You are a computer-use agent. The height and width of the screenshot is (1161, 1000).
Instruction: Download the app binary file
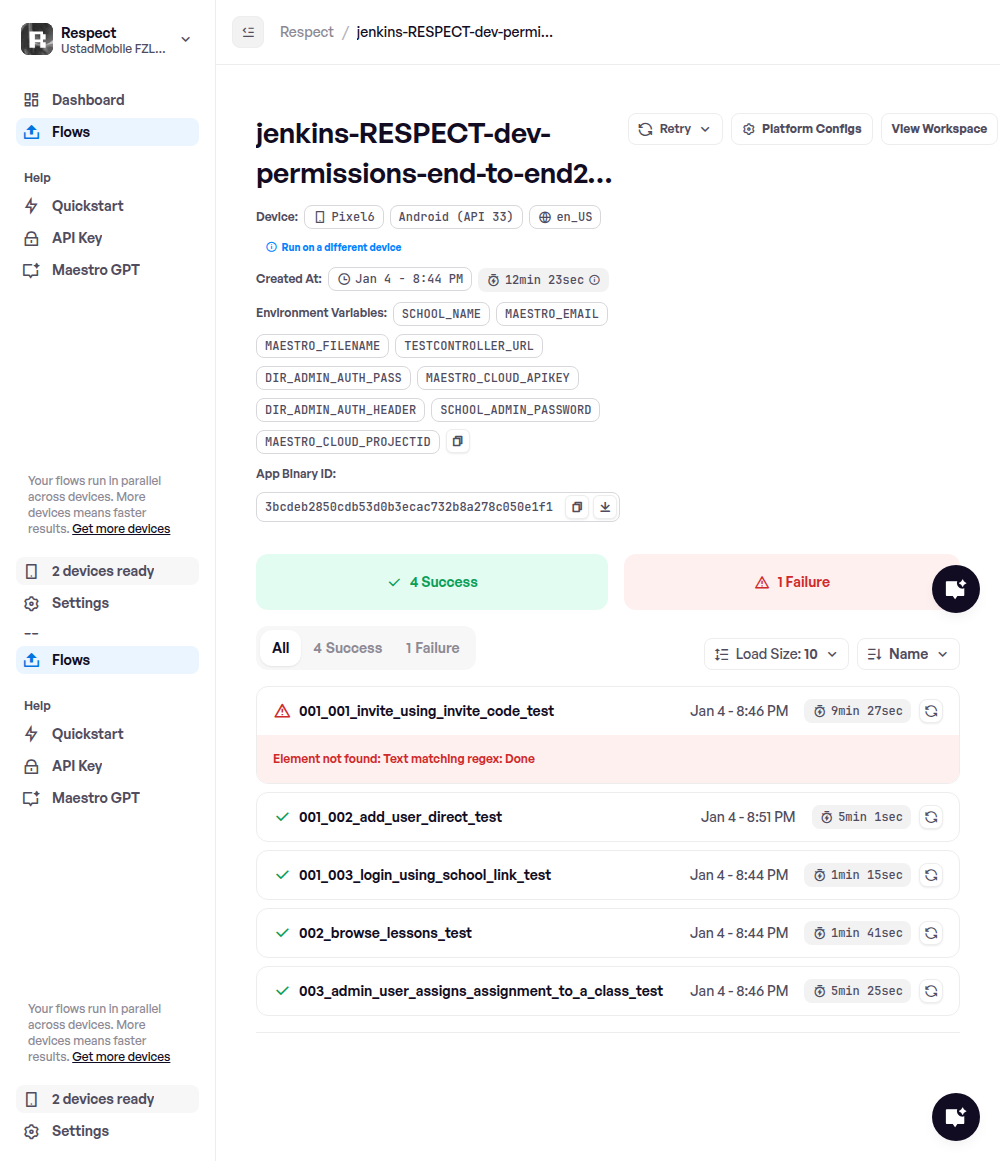coord(604,507)
